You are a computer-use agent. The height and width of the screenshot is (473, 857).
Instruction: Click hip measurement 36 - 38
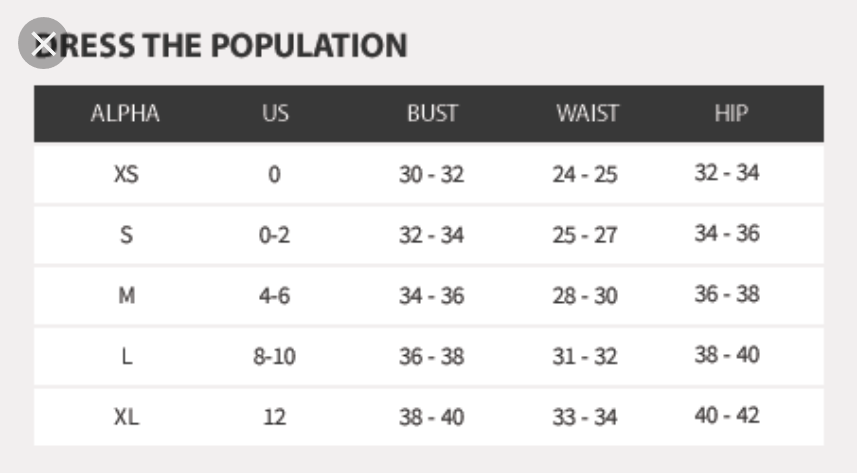727,295
